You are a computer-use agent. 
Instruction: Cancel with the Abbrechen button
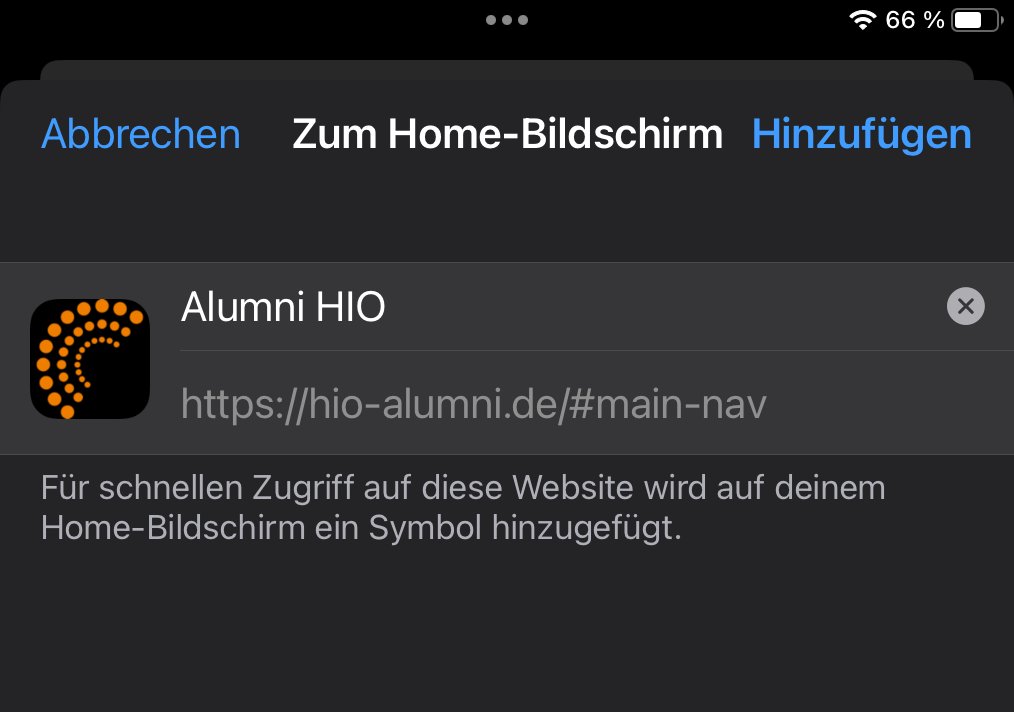click(141, 135)
